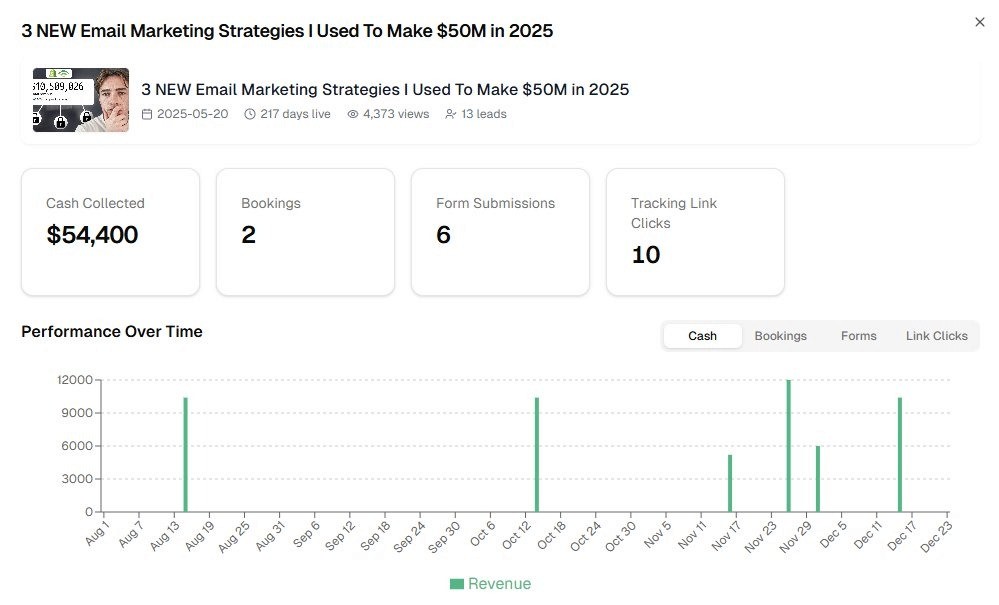Click the mid-December revenue bar
The height and width of the screenshot is (605, 999).
(899, 455)
